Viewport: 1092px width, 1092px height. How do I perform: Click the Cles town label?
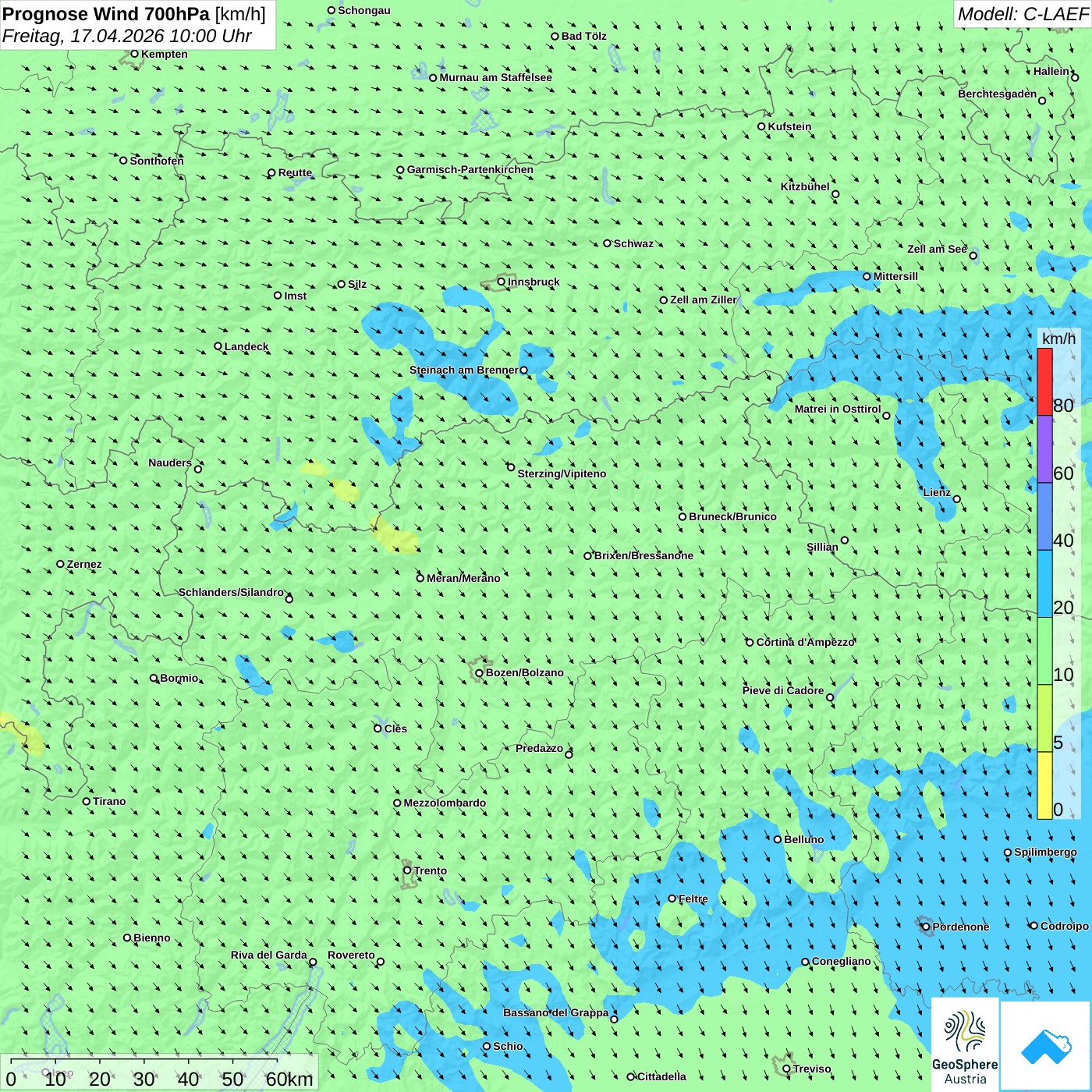click(x=395, y=729)
